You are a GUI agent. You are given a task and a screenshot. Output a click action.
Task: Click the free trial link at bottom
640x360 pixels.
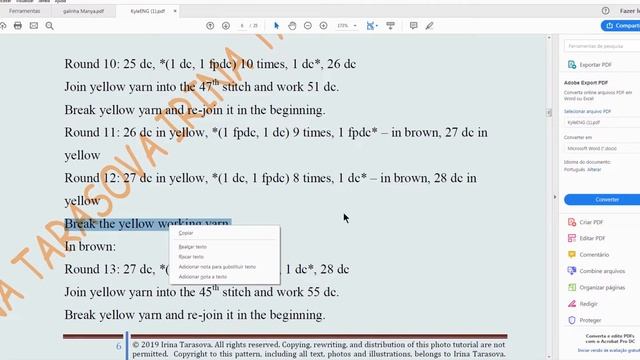608,350
